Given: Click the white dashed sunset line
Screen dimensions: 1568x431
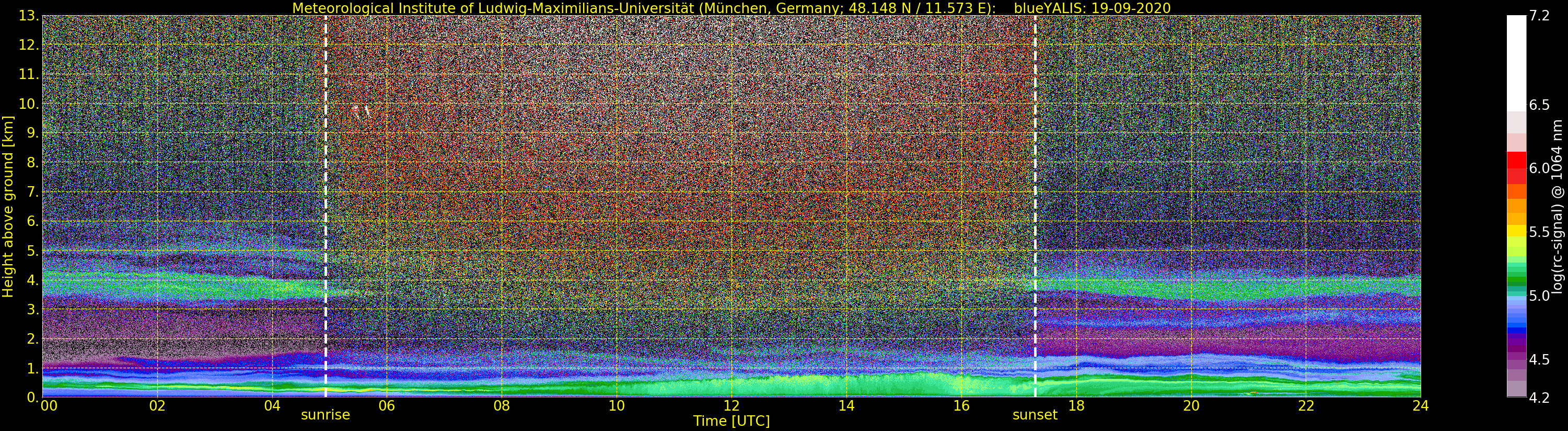Looking at the screenshot, I should [1035, 206].
